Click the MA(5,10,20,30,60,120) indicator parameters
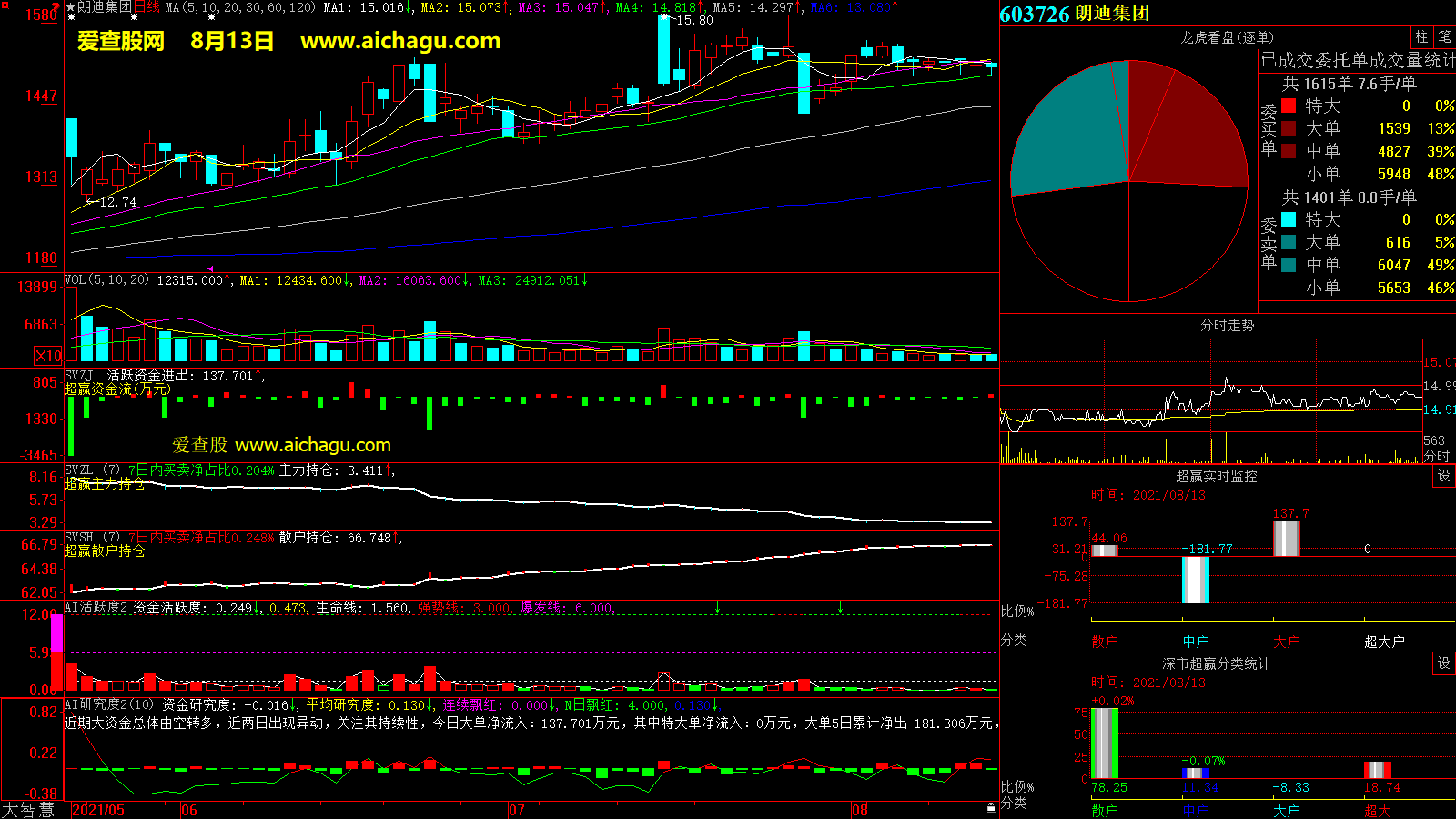The height and width of the screenshot is (819, 1456). click(x=240, y=7)
